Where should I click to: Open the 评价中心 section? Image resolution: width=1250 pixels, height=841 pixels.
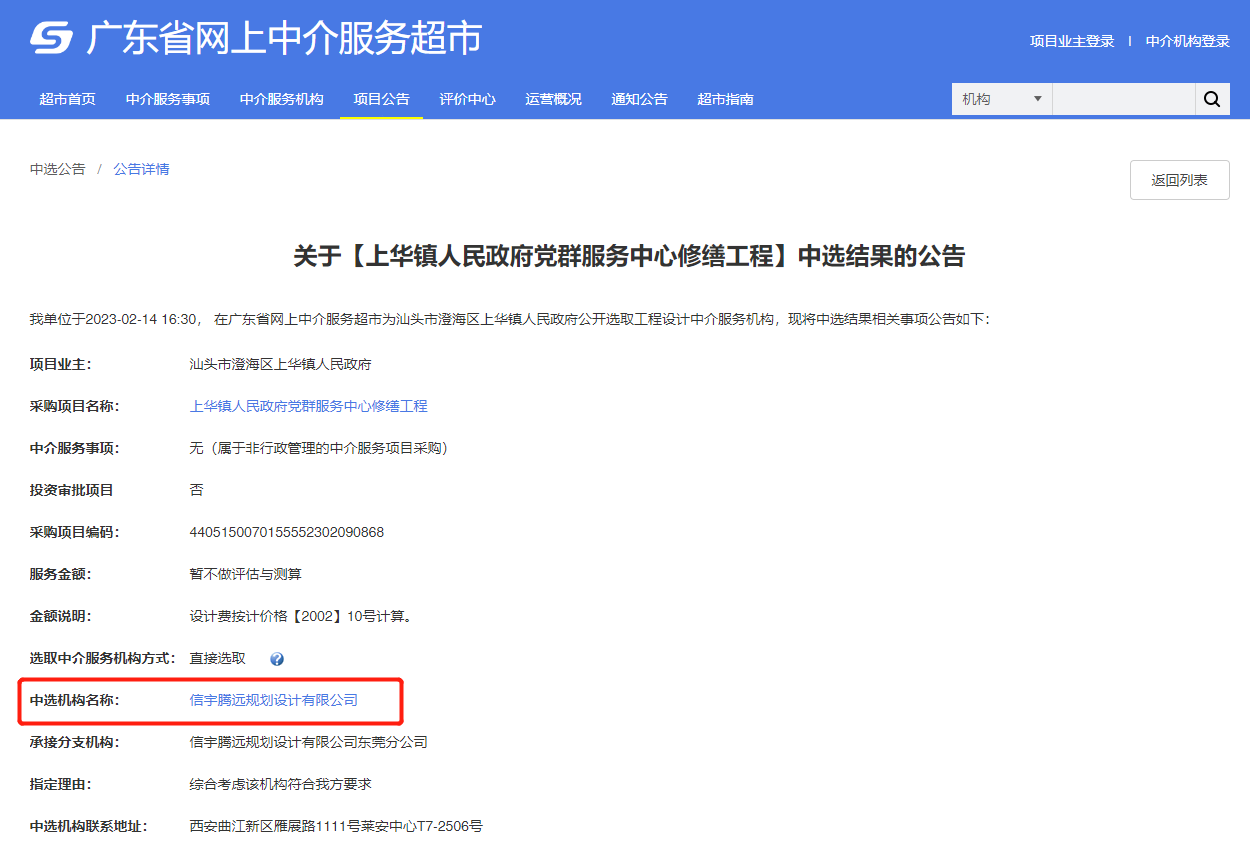click(468, 99)
